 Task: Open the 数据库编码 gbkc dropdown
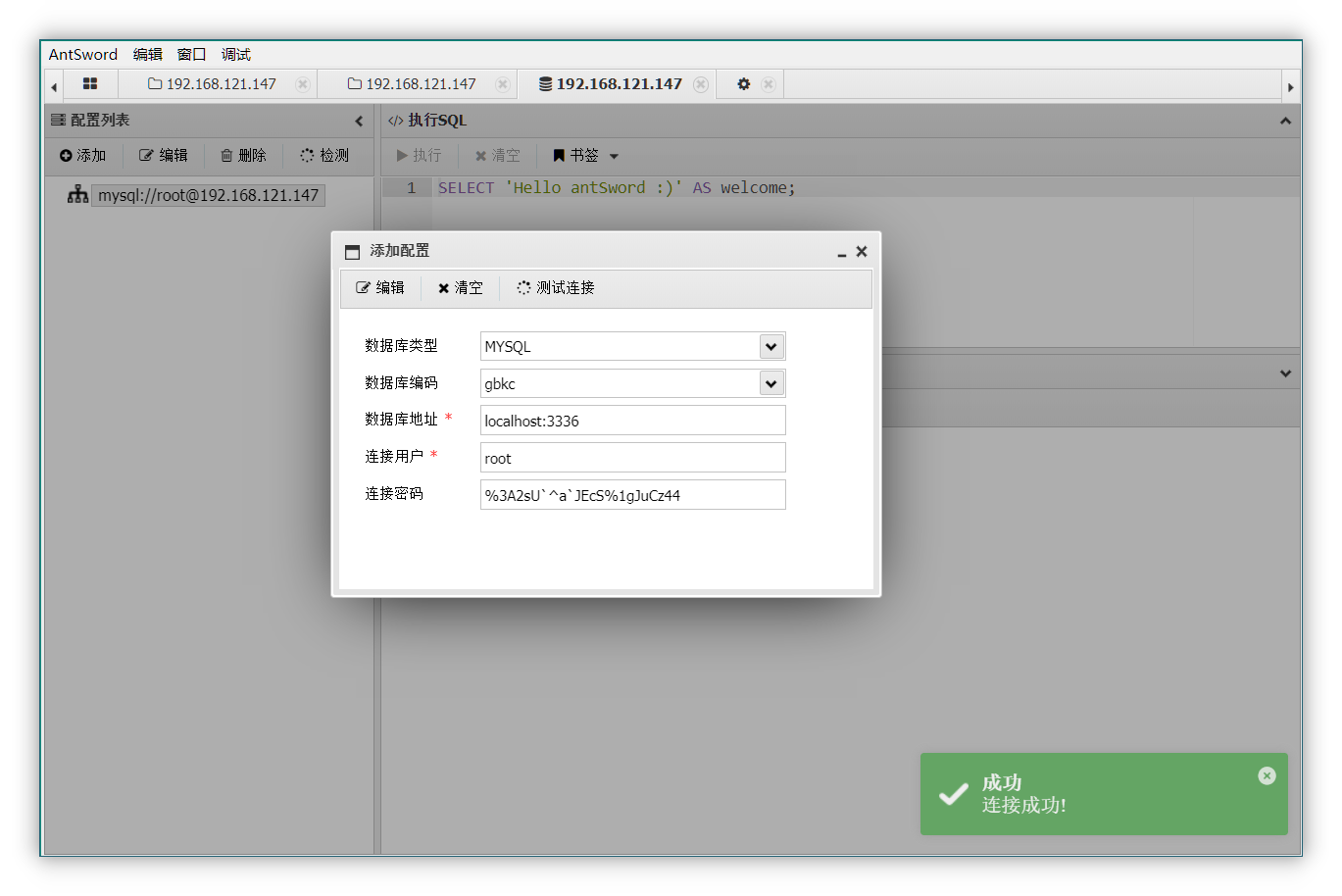tap(771, 383)
